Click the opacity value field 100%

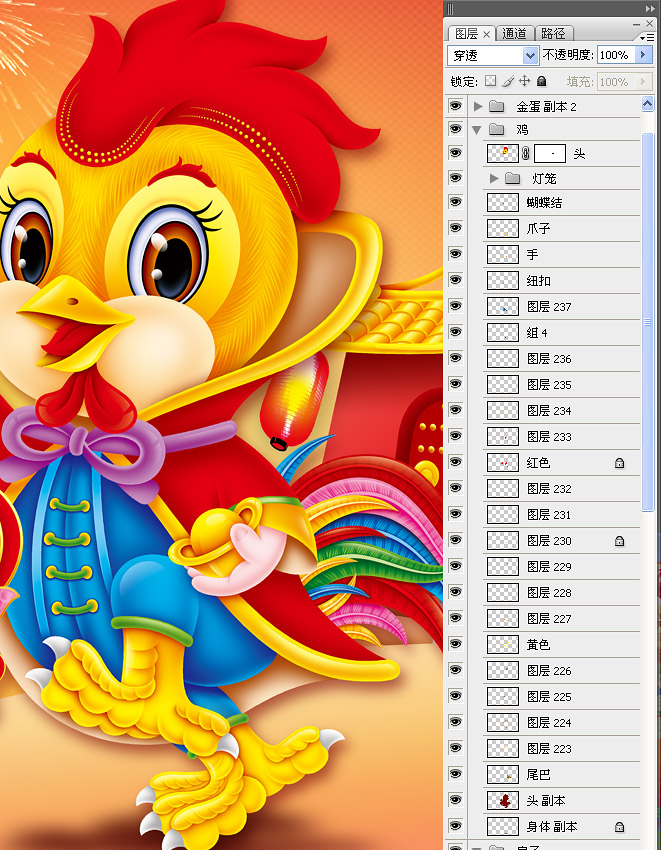[616, 55]
